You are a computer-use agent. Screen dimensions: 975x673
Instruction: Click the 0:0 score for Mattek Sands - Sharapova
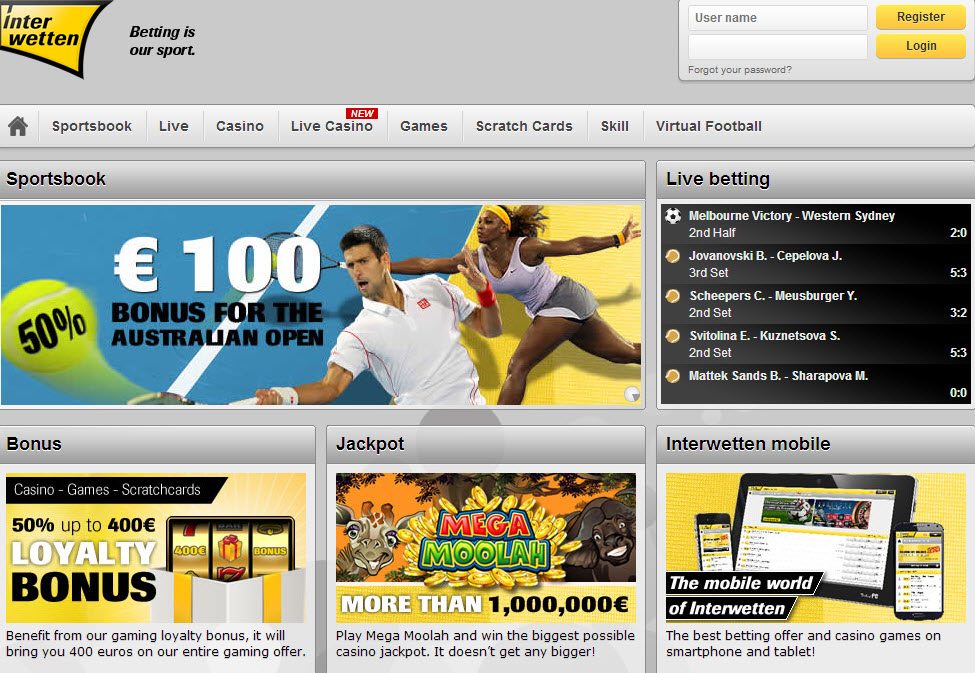(x=958, y=392)
